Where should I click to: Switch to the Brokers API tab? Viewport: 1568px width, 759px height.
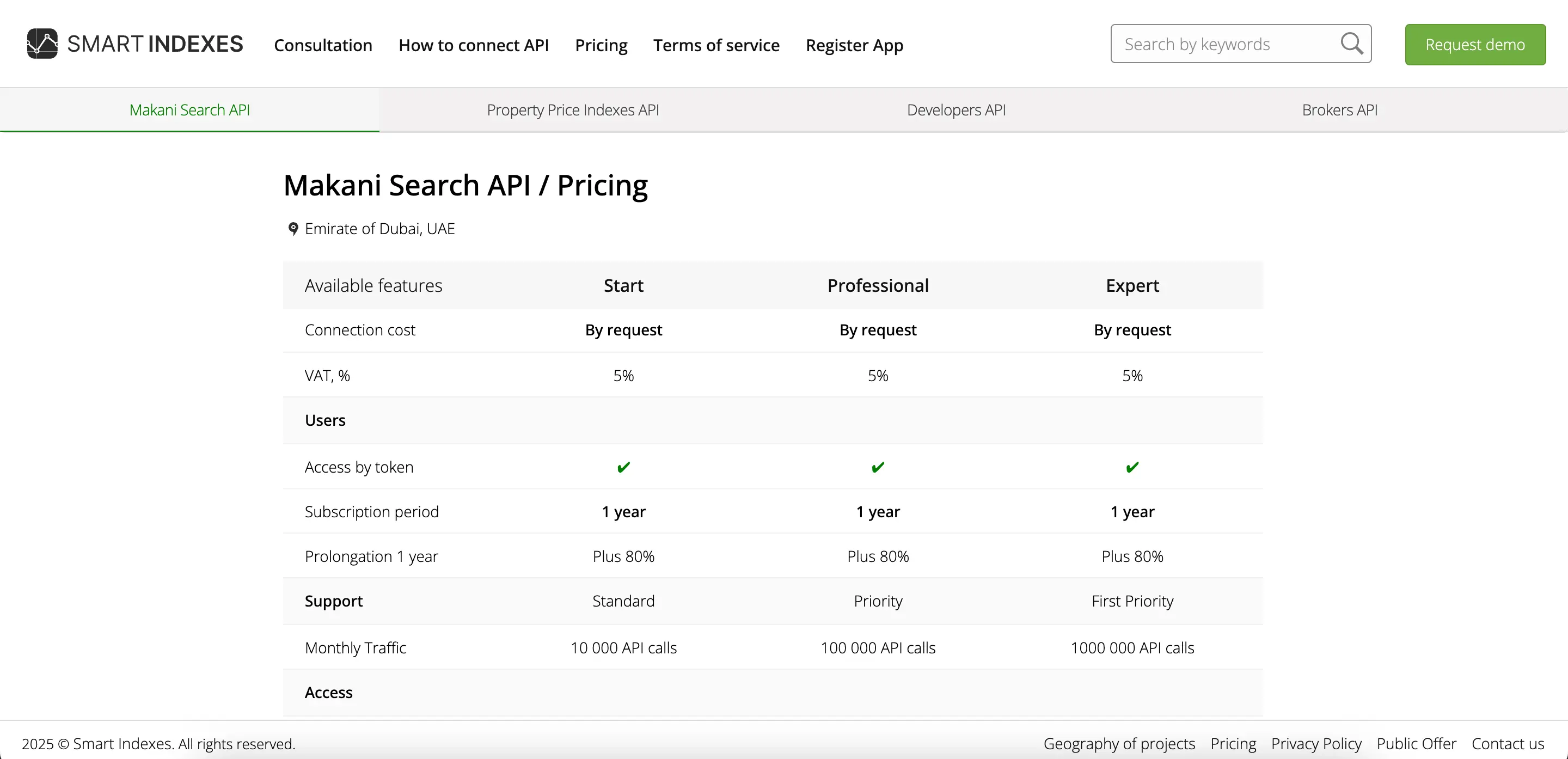1339,109
